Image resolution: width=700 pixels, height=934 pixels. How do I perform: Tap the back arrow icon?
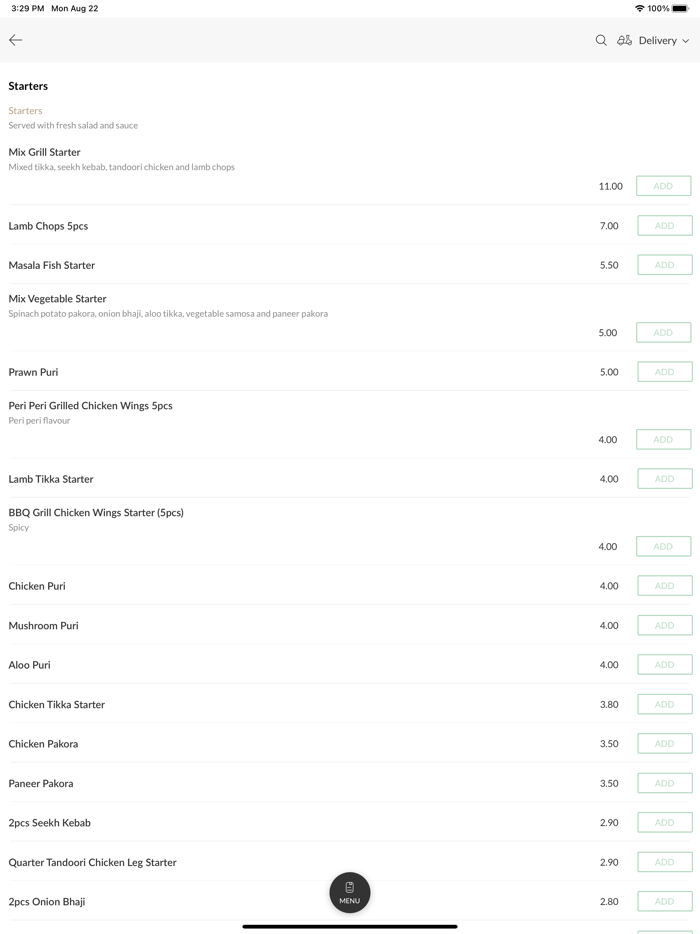[16, 40]
